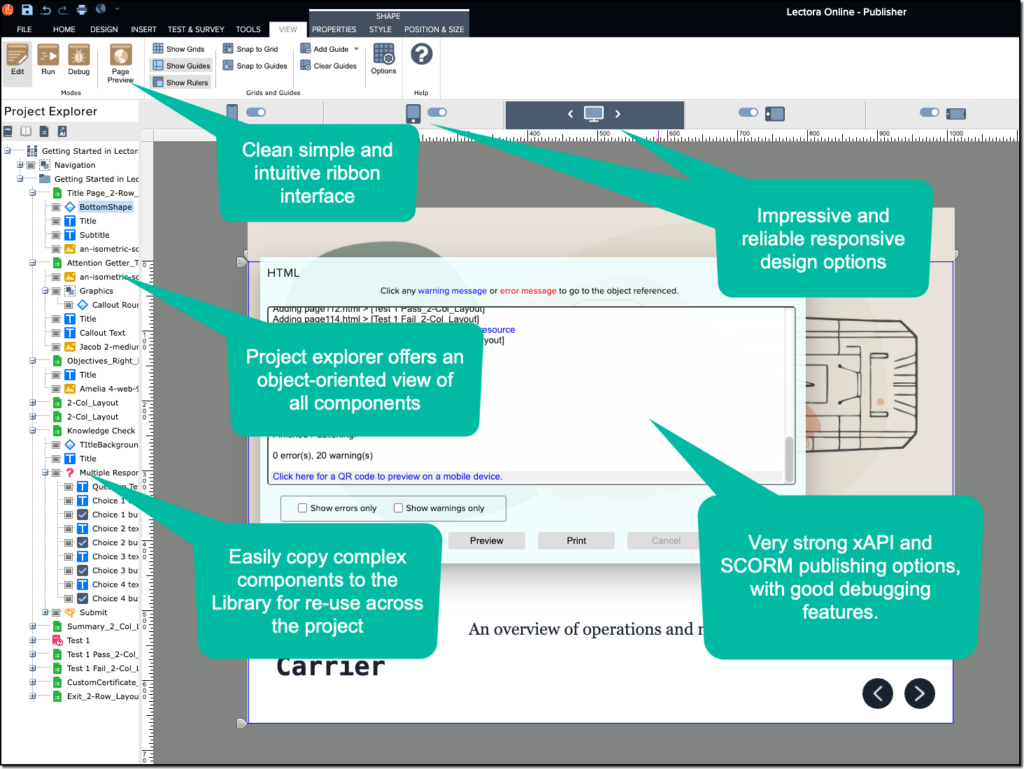
Task: Click the Run mode icon
Action: 48,59
